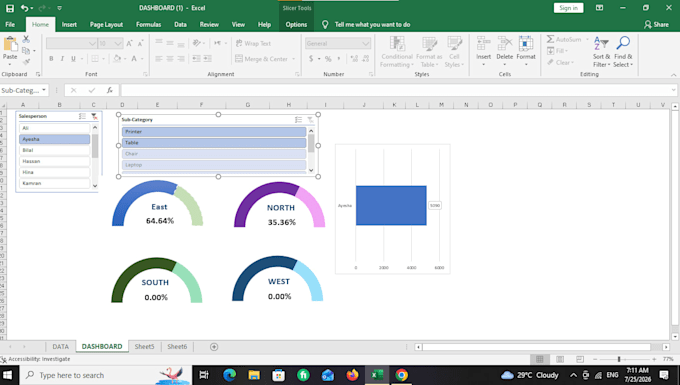Click the AutoSum sigma icon
The width and height of the screenshot is (680, 385).
tap(550, 39)
